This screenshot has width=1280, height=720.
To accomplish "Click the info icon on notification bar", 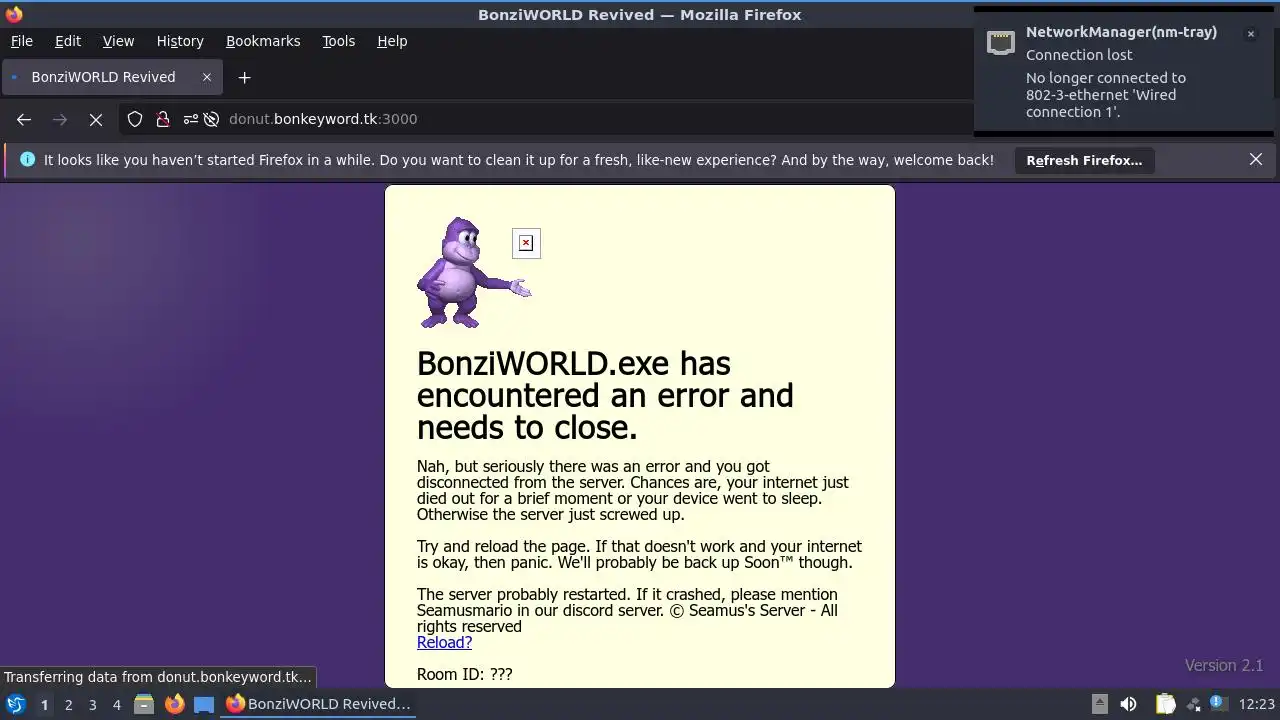I will [27, 159].
